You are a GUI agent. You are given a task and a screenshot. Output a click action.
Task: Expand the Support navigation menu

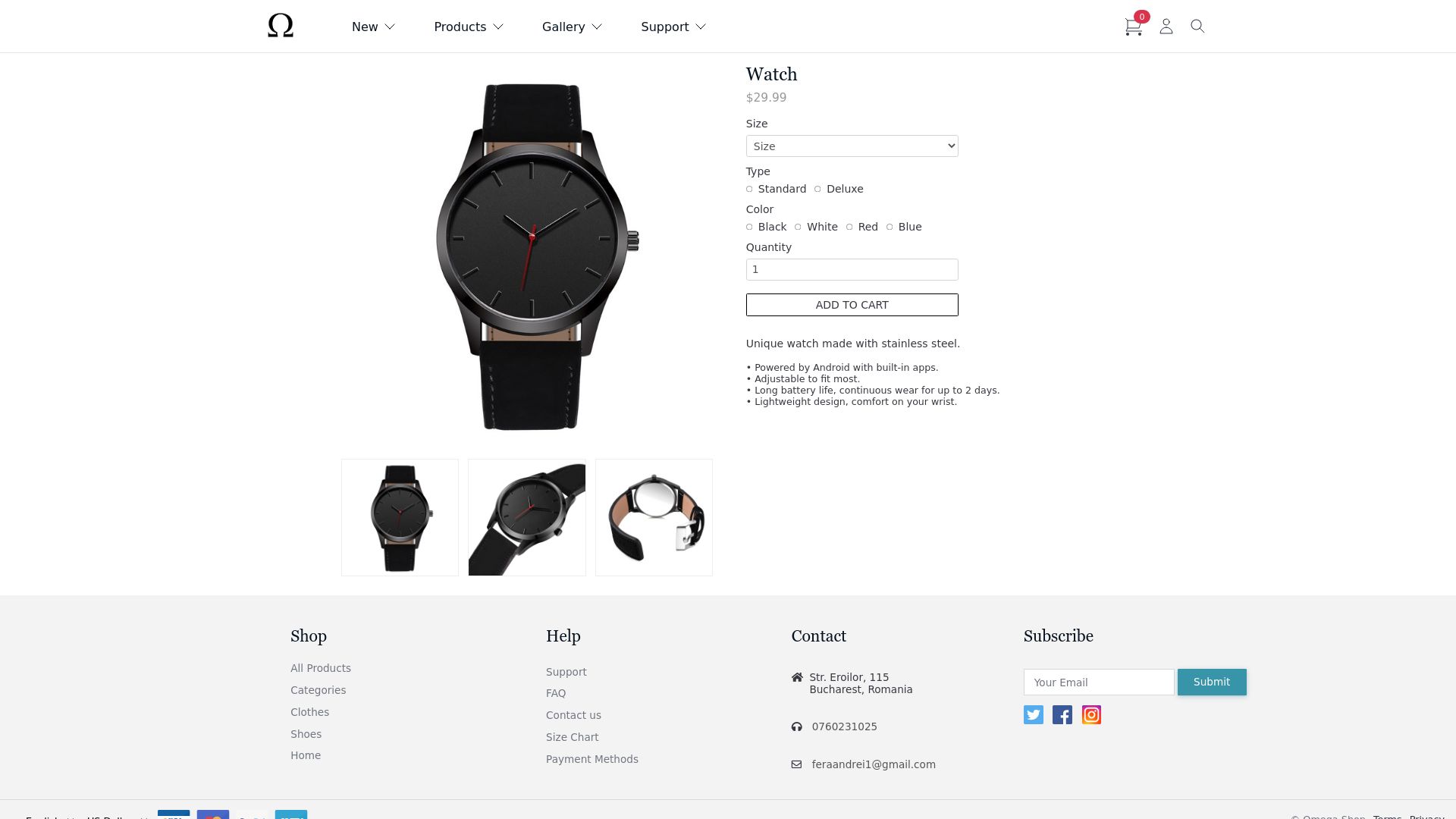click(673, 27)
